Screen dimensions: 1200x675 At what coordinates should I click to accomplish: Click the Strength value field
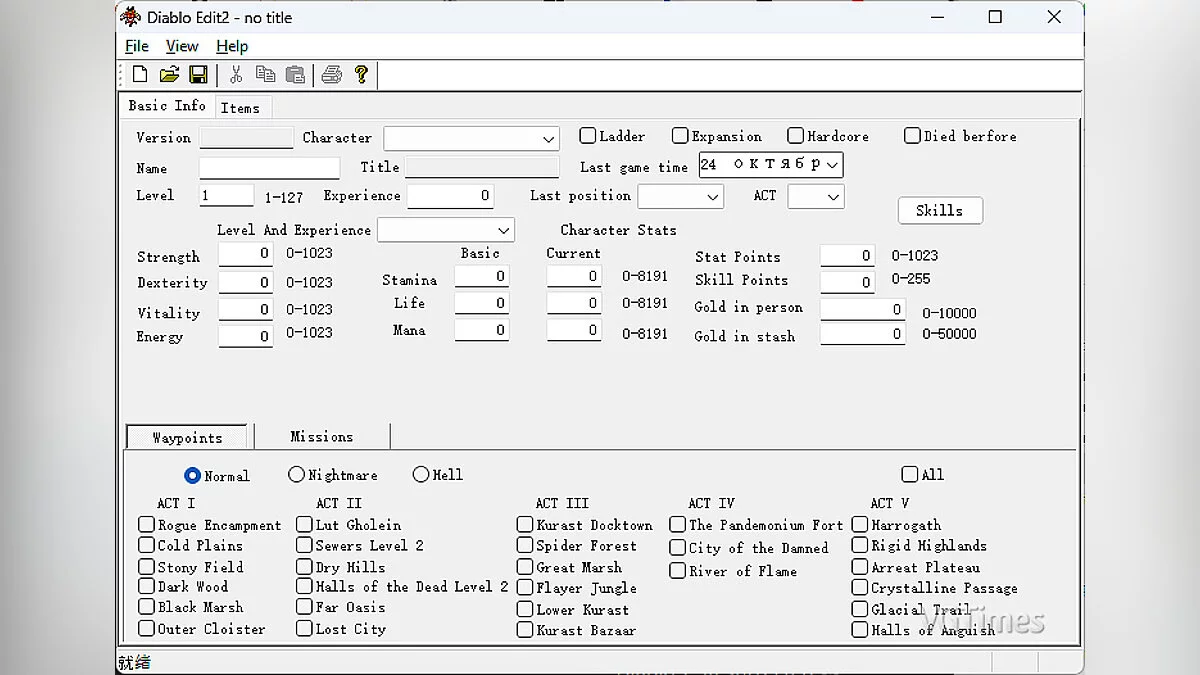[246, 254]
